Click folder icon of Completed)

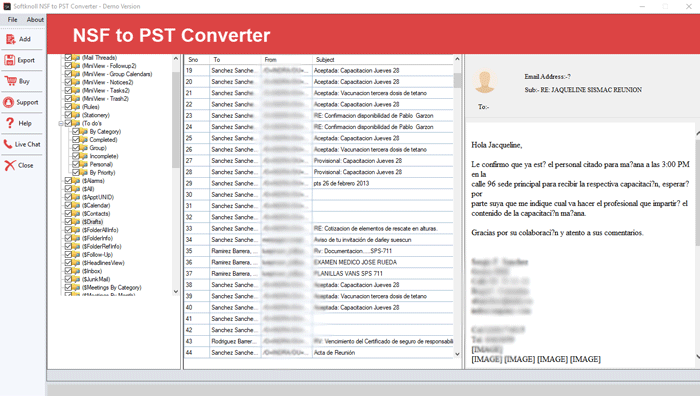coord(84,140)
